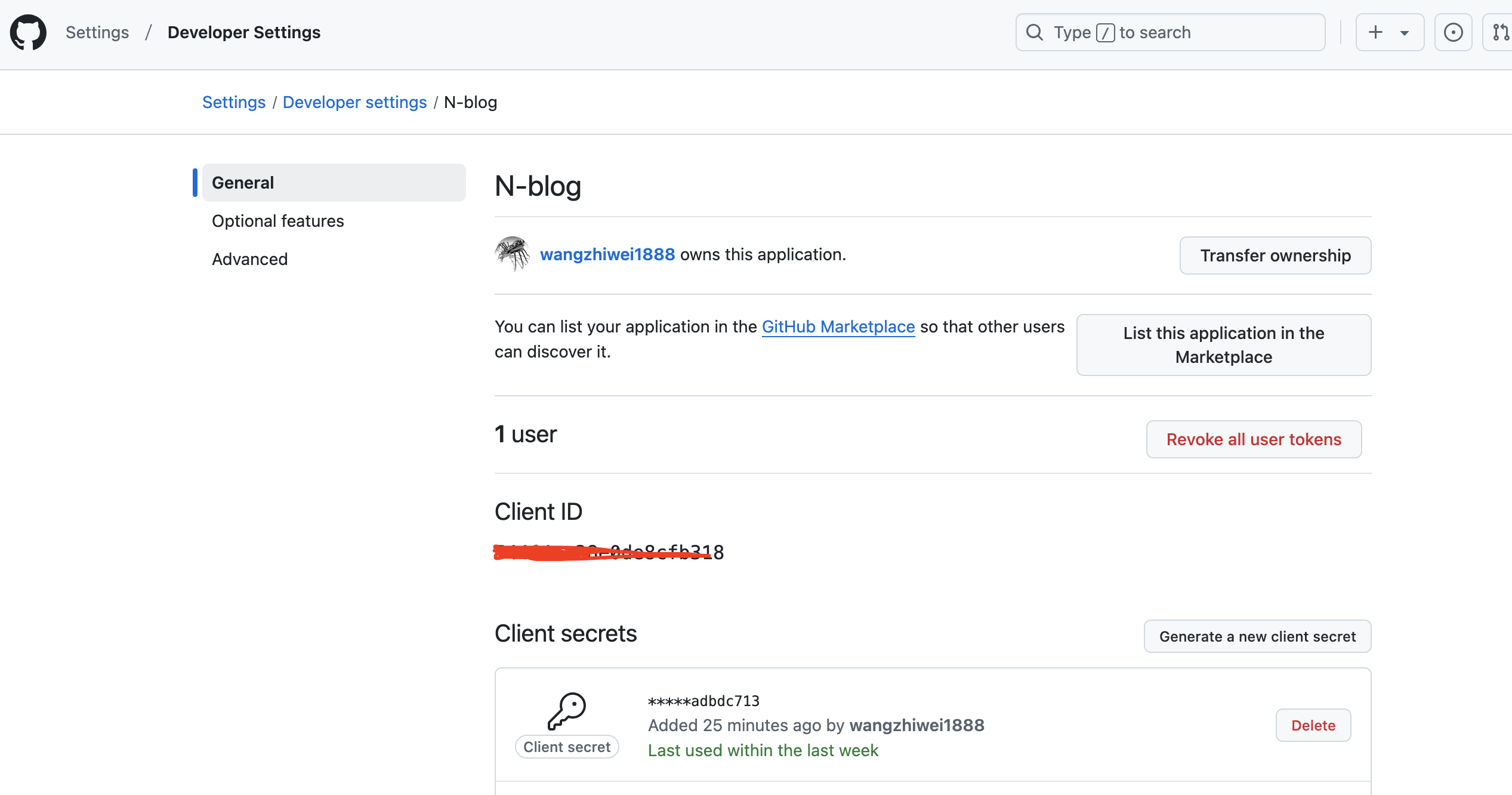Click the GitHub Octocat logo
This screenshot has width=1512, height=795.
point(28,32)
